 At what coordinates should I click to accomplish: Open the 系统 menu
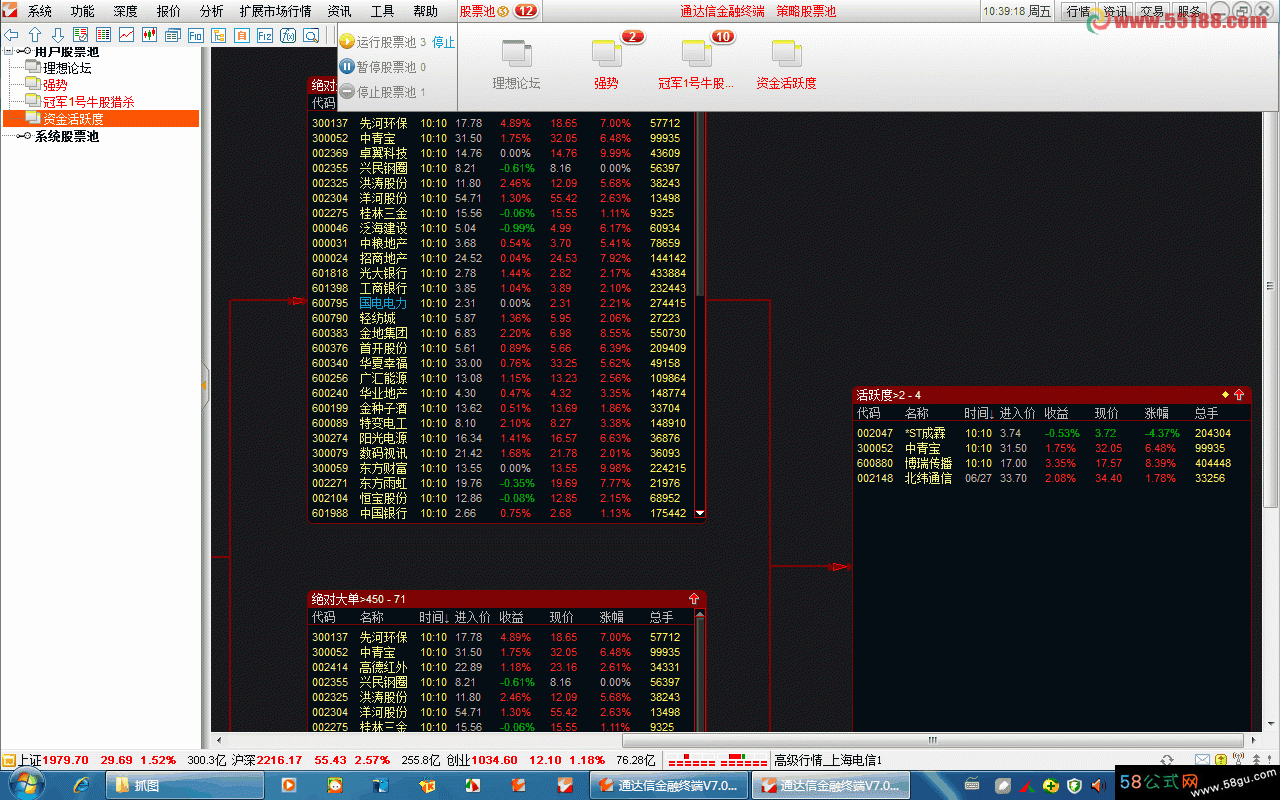(39, 12)
